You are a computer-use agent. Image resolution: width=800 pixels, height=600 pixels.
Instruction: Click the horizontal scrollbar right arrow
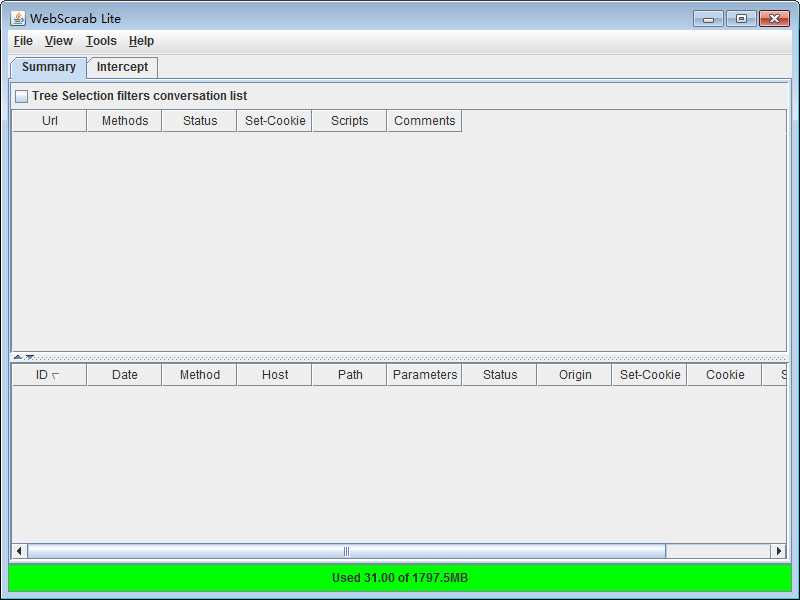pos(778,551)
